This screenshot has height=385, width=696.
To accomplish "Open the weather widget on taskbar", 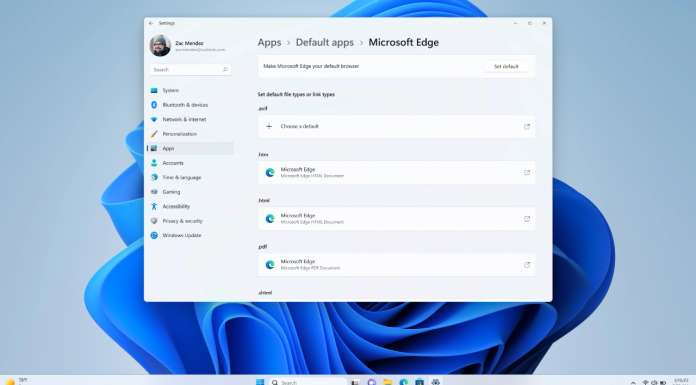I will [x=16, y=381].
